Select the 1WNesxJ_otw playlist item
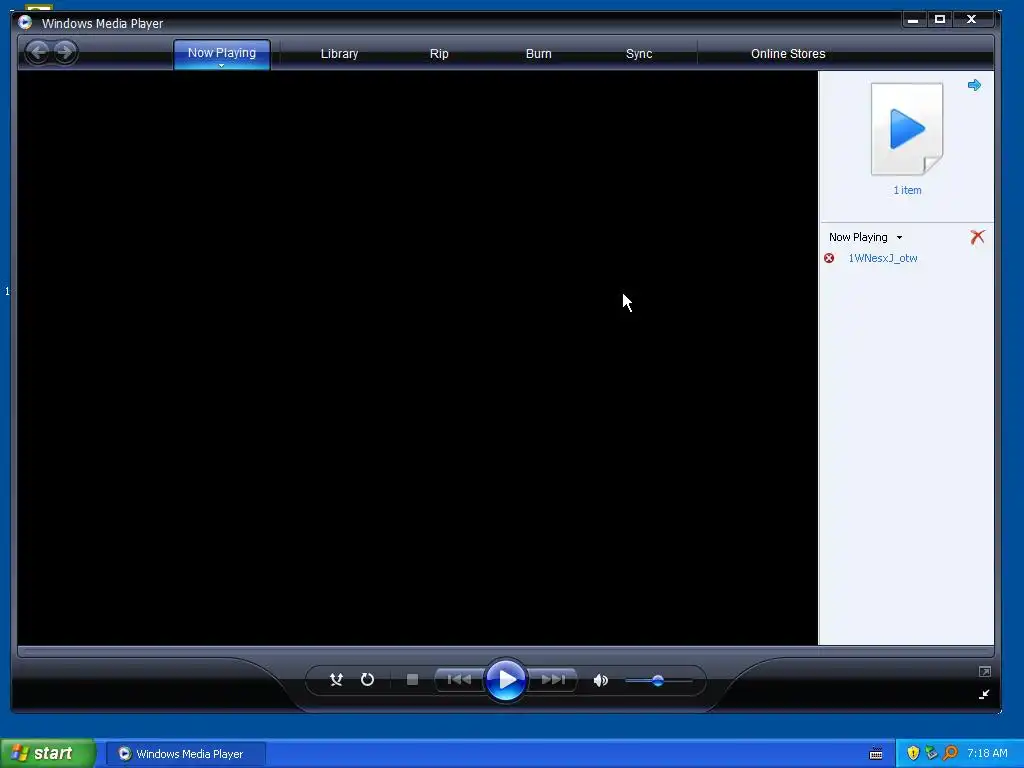 pos(882,258)
